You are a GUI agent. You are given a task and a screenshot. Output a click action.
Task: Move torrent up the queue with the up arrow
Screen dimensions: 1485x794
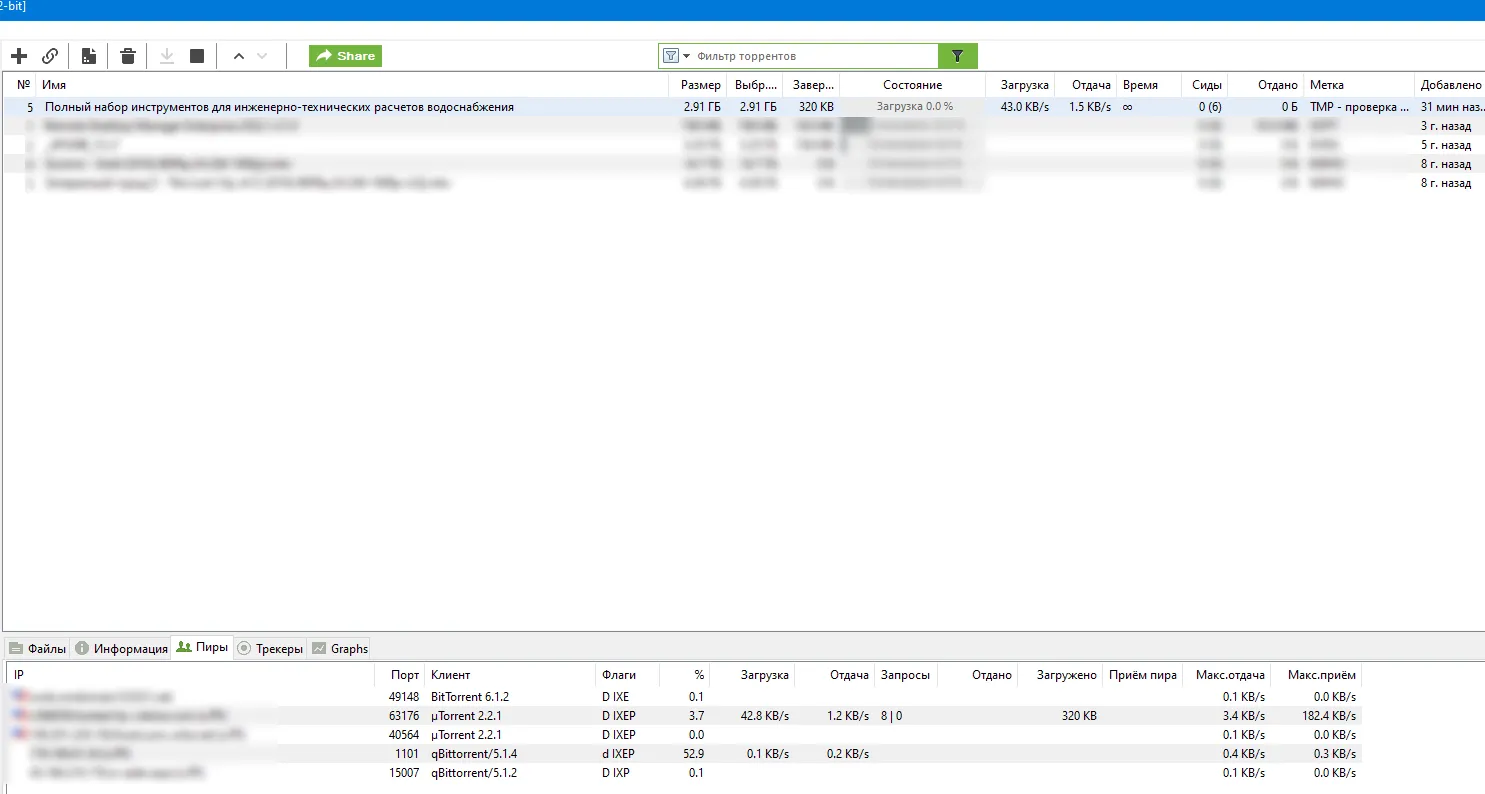[238, 56]
